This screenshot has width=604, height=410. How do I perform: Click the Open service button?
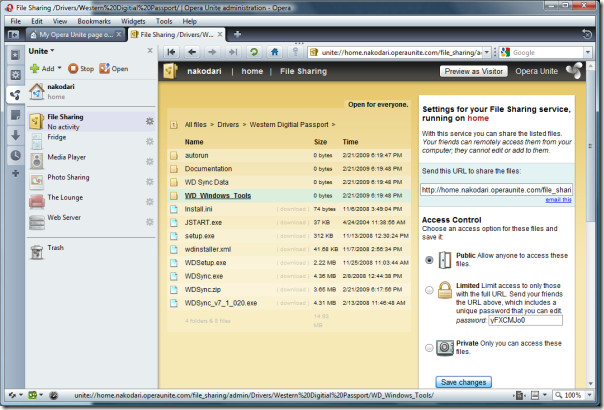coord(114,69)
